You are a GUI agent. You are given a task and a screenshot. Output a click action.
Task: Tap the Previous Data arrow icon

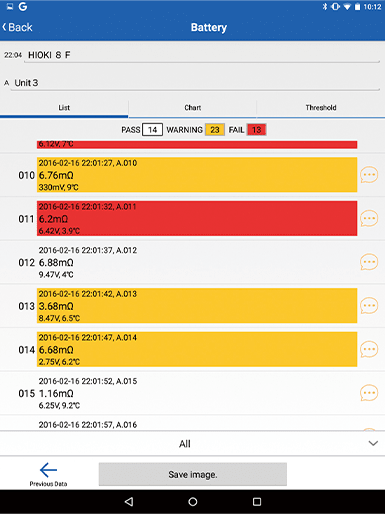coord(48,470)
